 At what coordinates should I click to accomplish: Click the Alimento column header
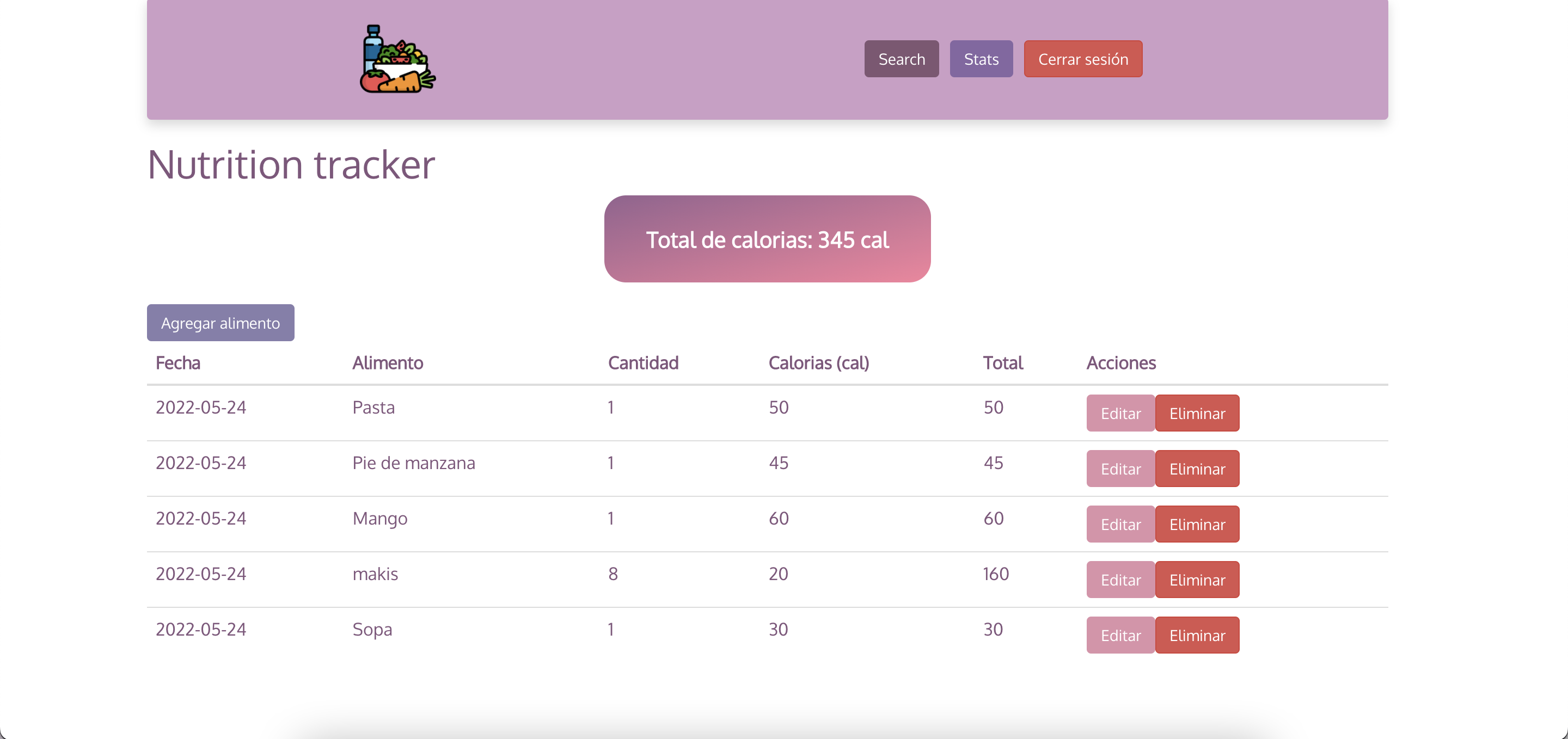tap(388, 363)
